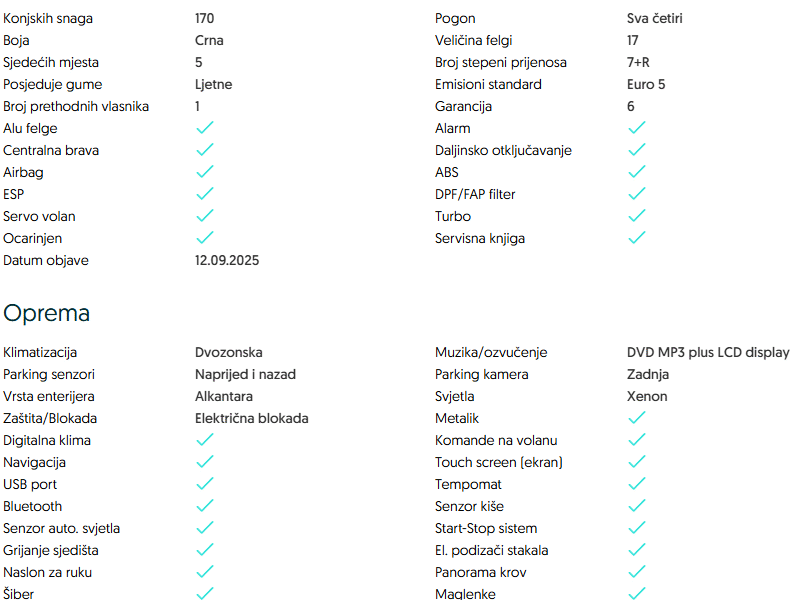The height and width of the screenshot is (600, 807).
Task: Click the Xenon lights value
Action: coord(632,396)
